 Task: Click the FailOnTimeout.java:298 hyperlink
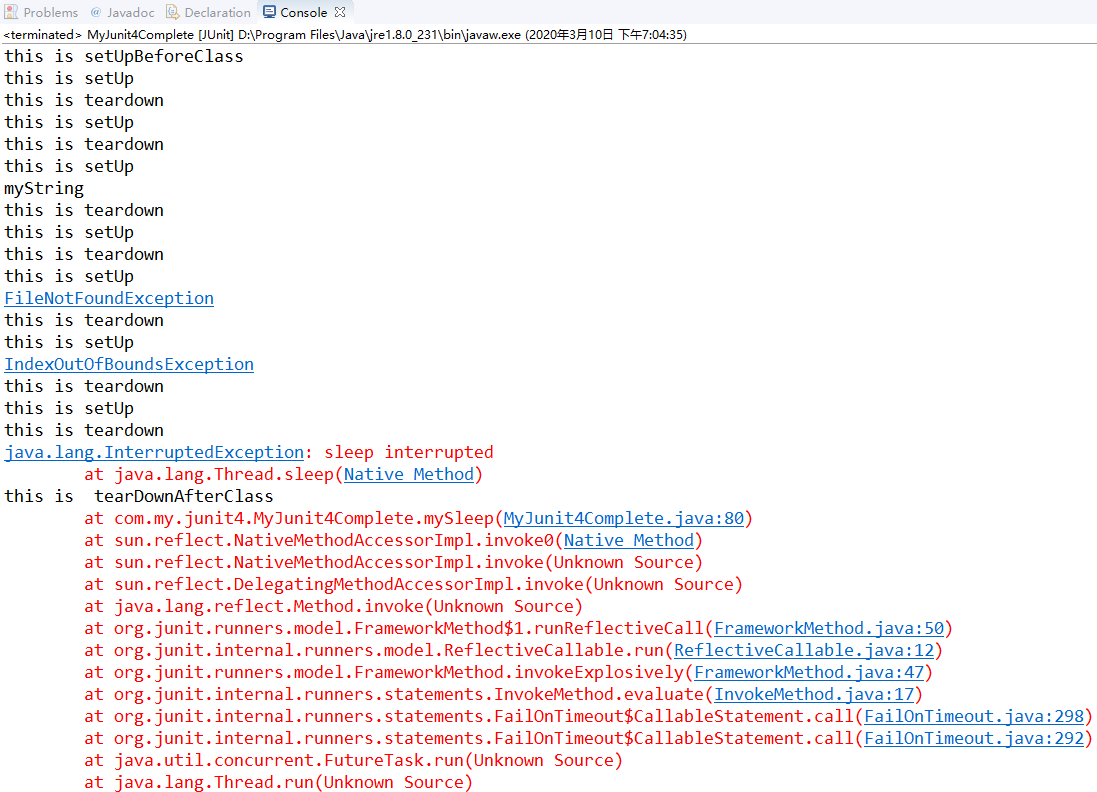(x=973, y=715)
